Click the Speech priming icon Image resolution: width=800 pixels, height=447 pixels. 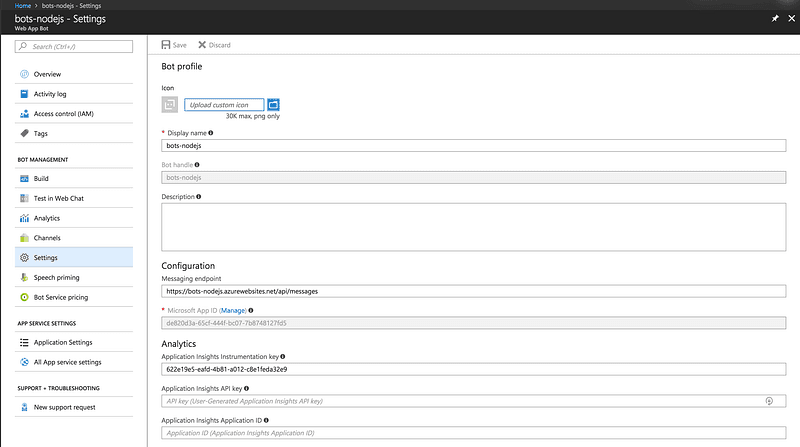(24, 278)
